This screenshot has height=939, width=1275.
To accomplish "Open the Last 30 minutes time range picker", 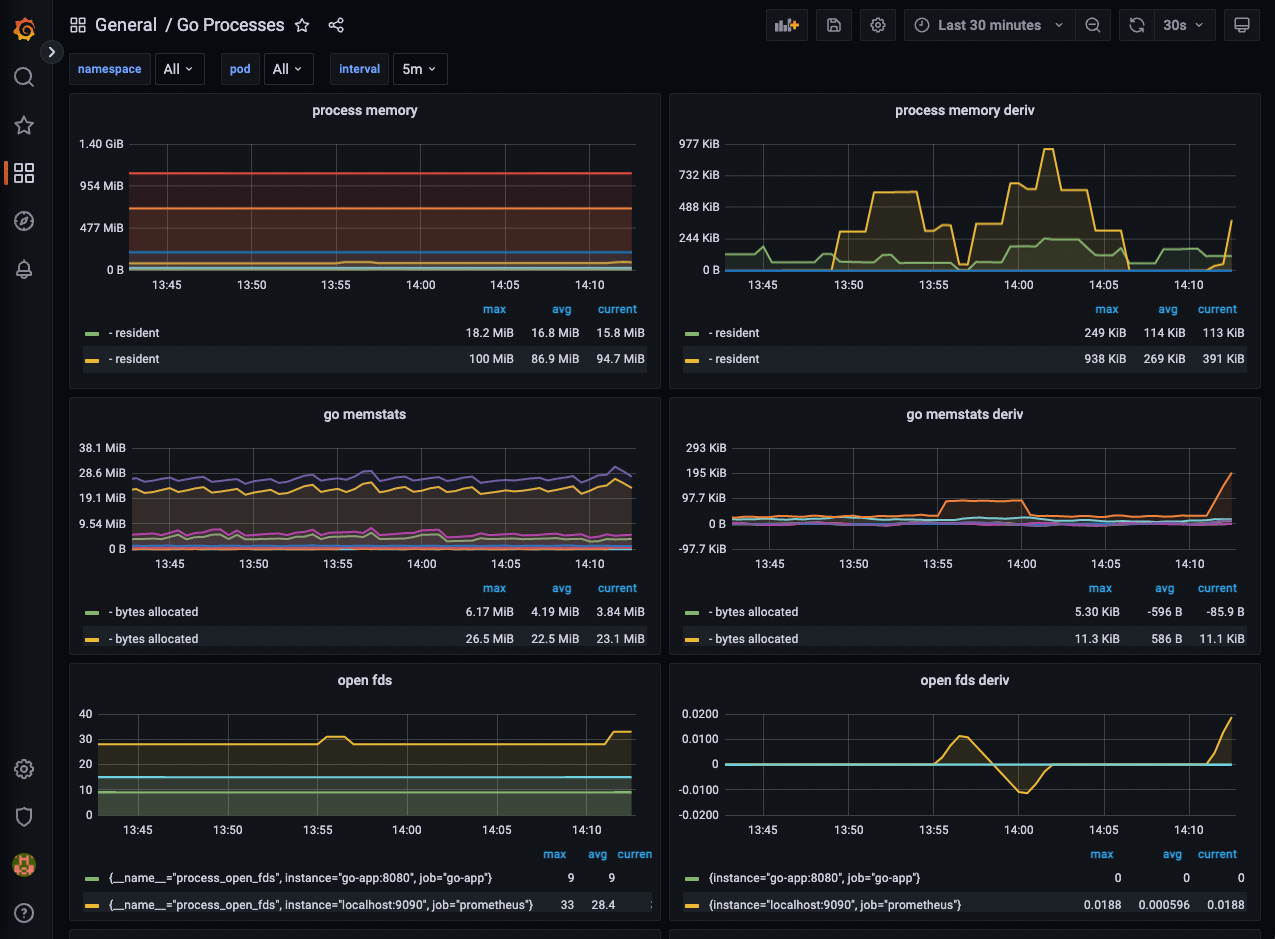I will 988,25.
